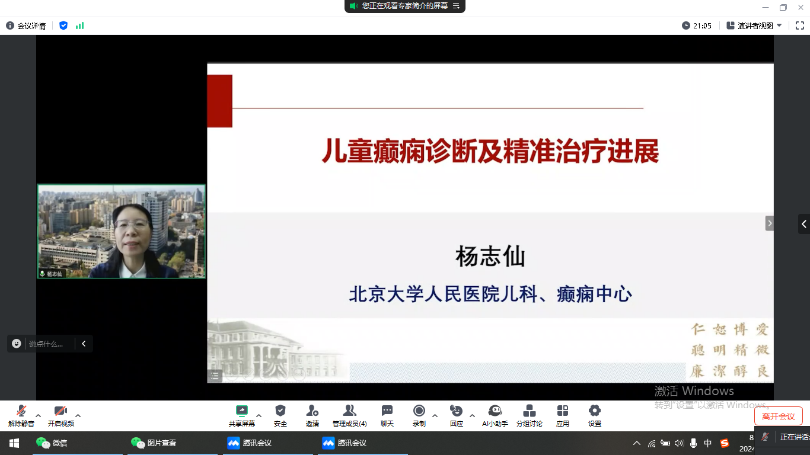Expand the audio options arrow beside mute
810x455 pixels.
coord(38,415)
